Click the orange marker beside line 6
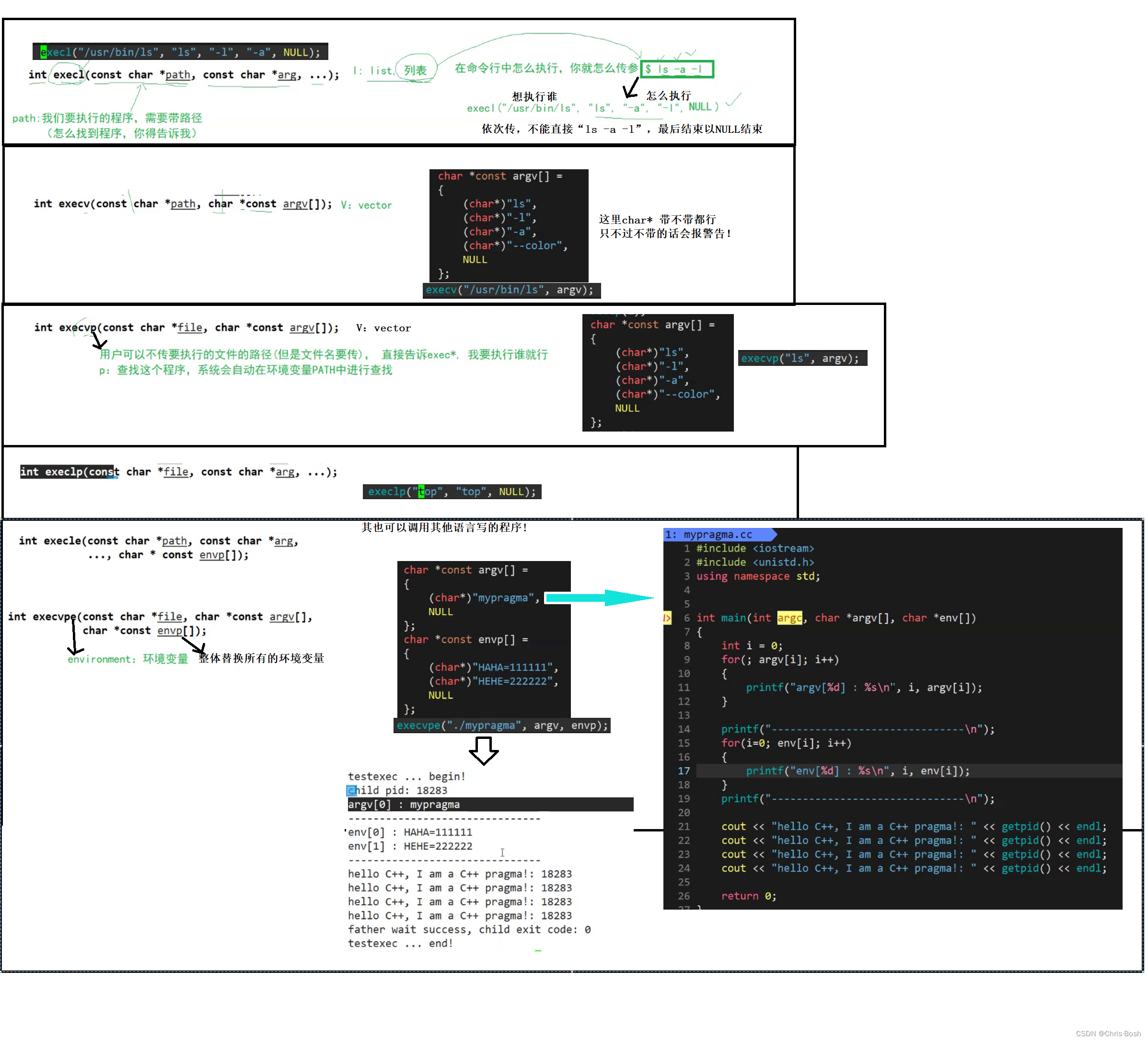 tap(667, 618)
